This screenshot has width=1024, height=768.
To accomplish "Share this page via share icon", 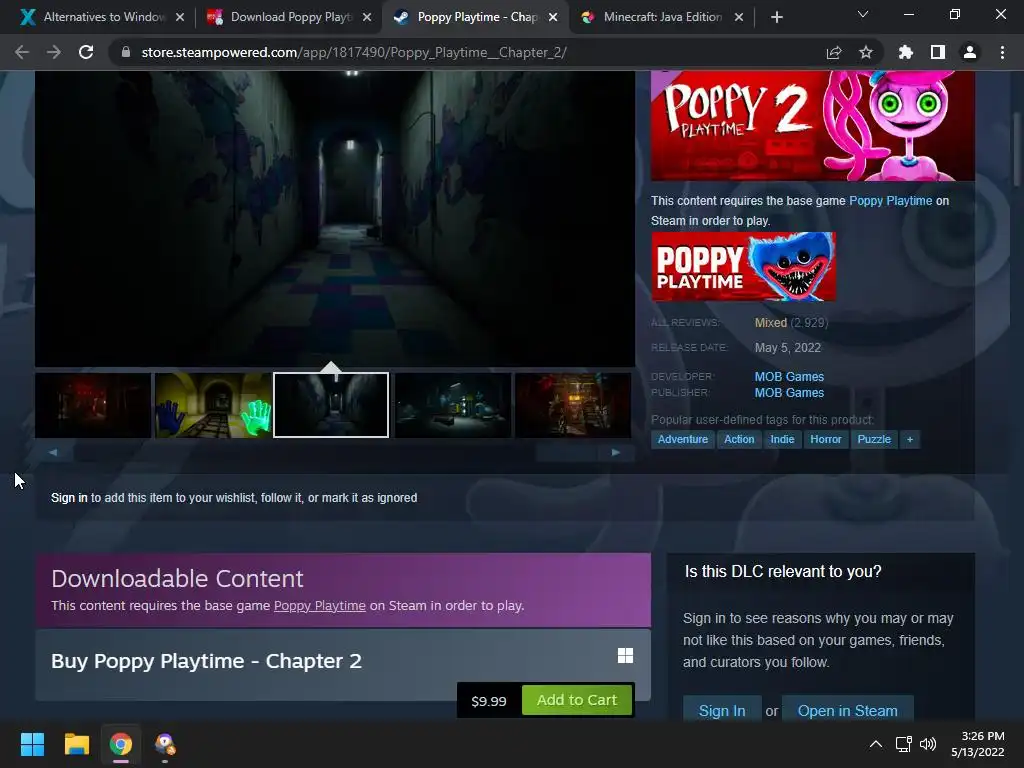I will 834,52.
